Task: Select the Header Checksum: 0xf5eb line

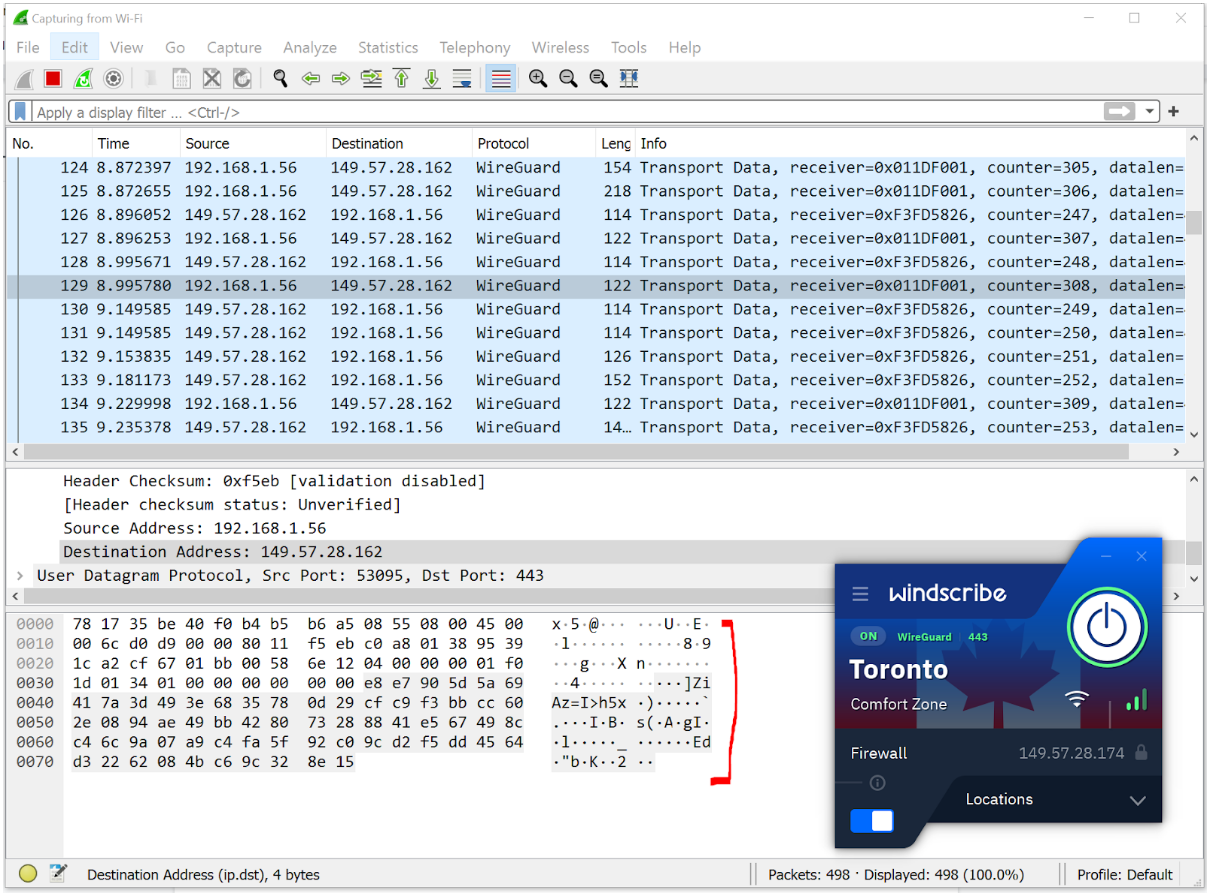Action: coord(274,481)
